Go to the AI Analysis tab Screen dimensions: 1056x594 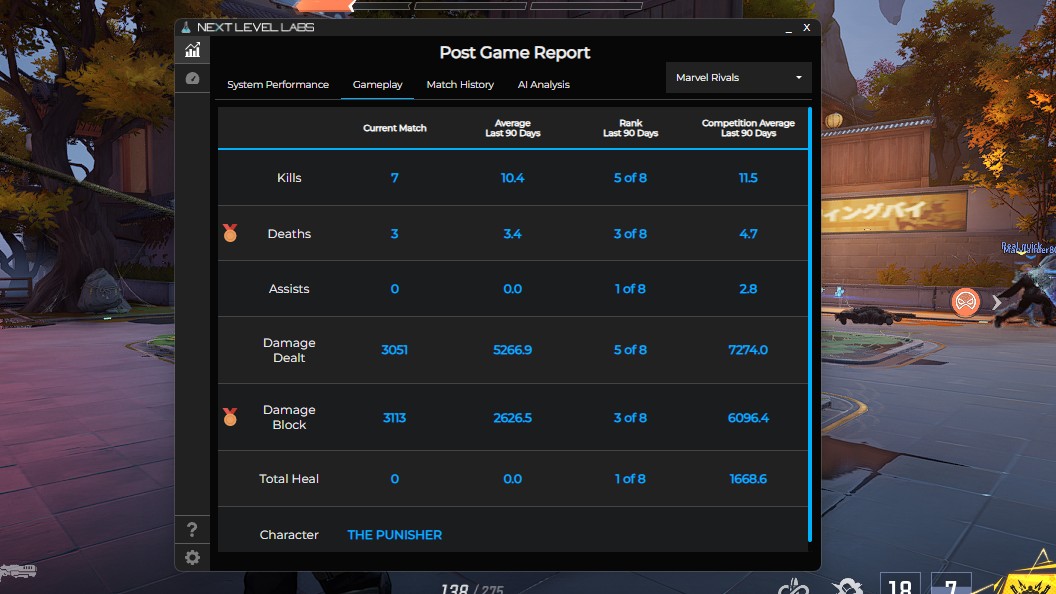point(543,84)
